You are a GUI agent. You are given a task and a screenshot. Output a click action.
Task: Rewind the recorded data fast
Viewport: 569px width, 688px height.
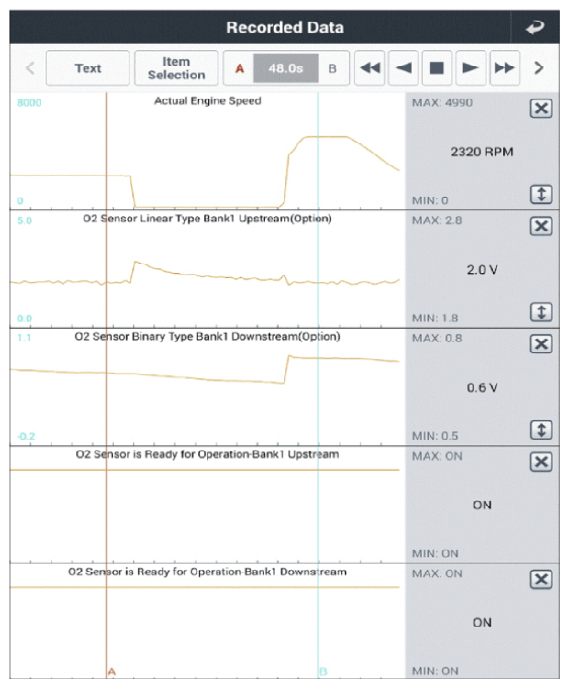click(x=370, y=68)
